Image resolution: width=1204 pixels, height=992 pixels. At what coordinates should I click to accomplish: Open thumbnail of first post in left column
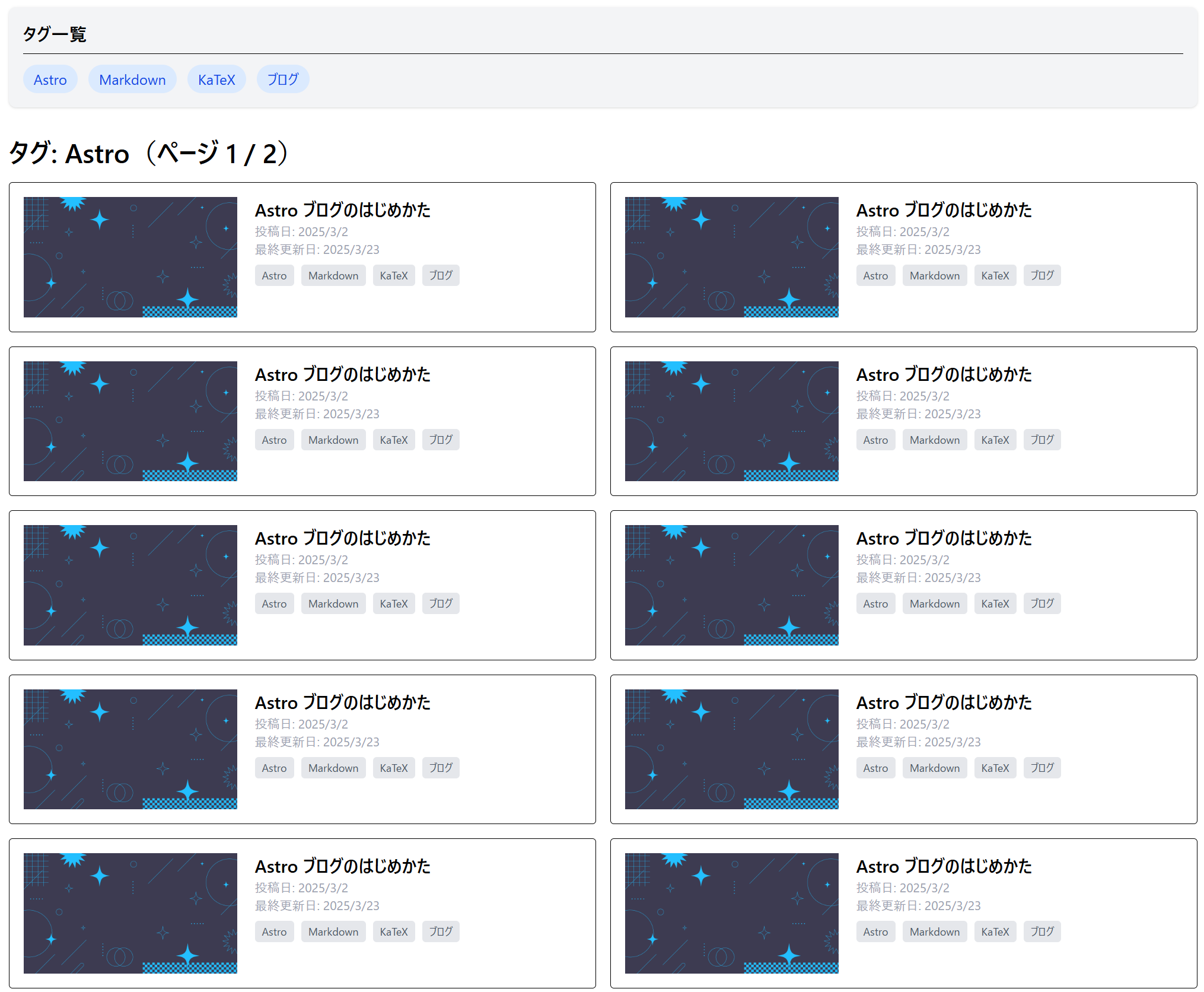(130, 257)
